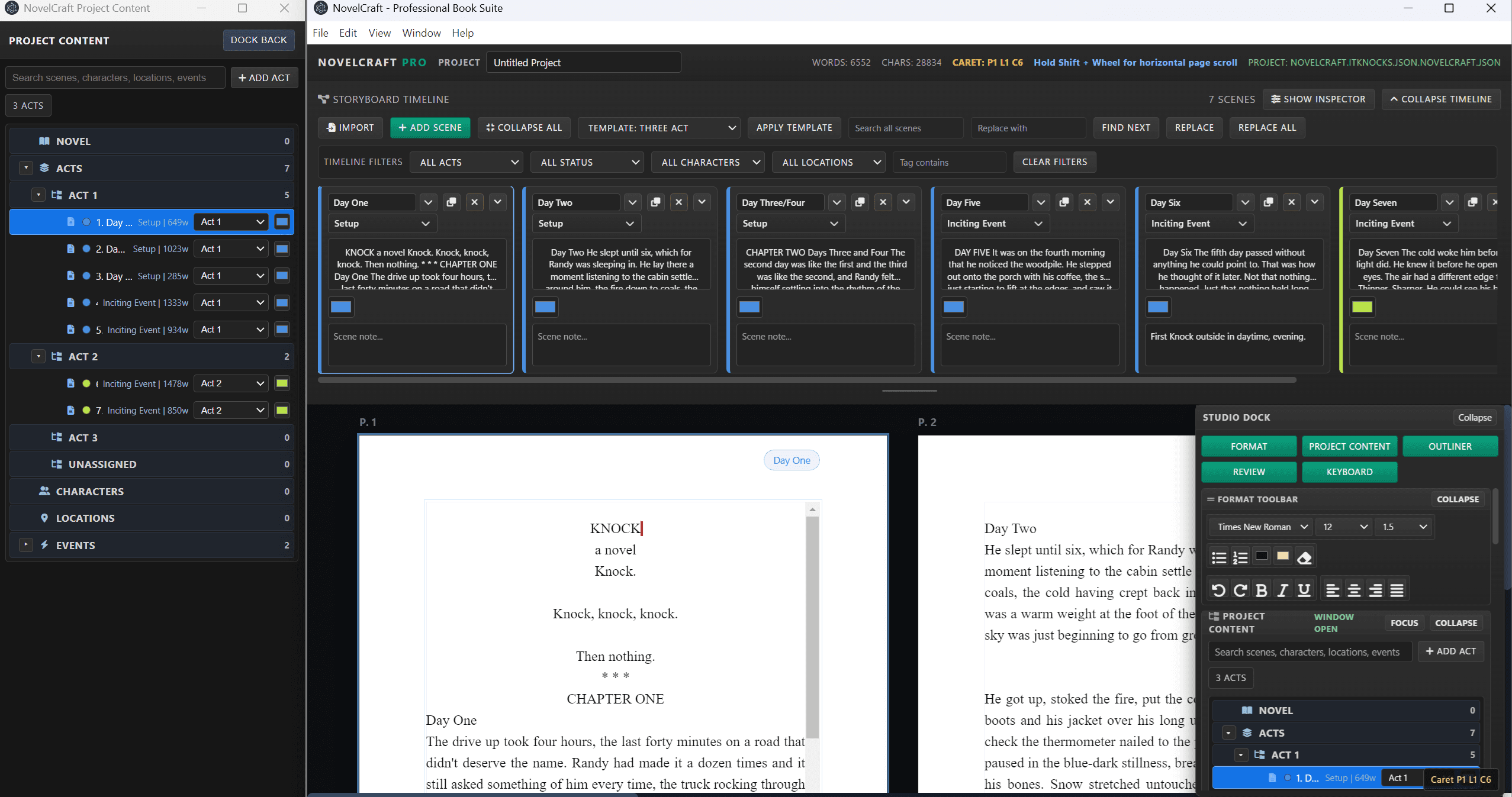
Task: Open the Edit menu
Action: pyautogui.click(x=348, y=33)
